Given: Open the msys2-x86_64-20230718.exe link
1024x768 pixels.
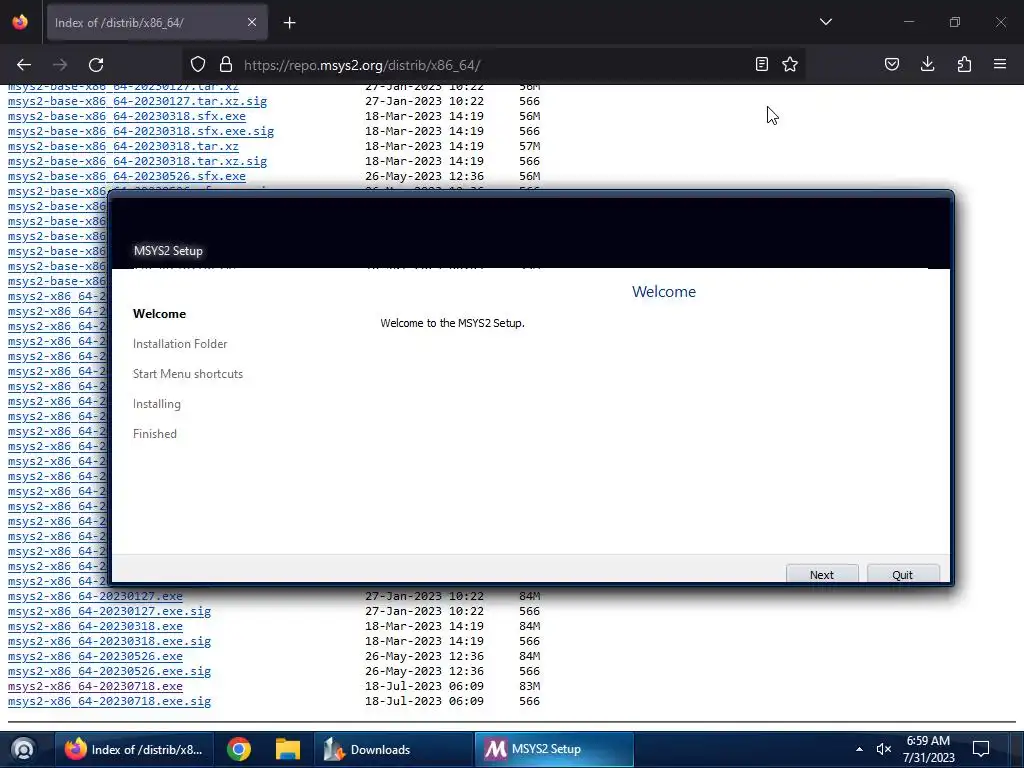Looking at the screenshot, I should (x=95, y=686).
